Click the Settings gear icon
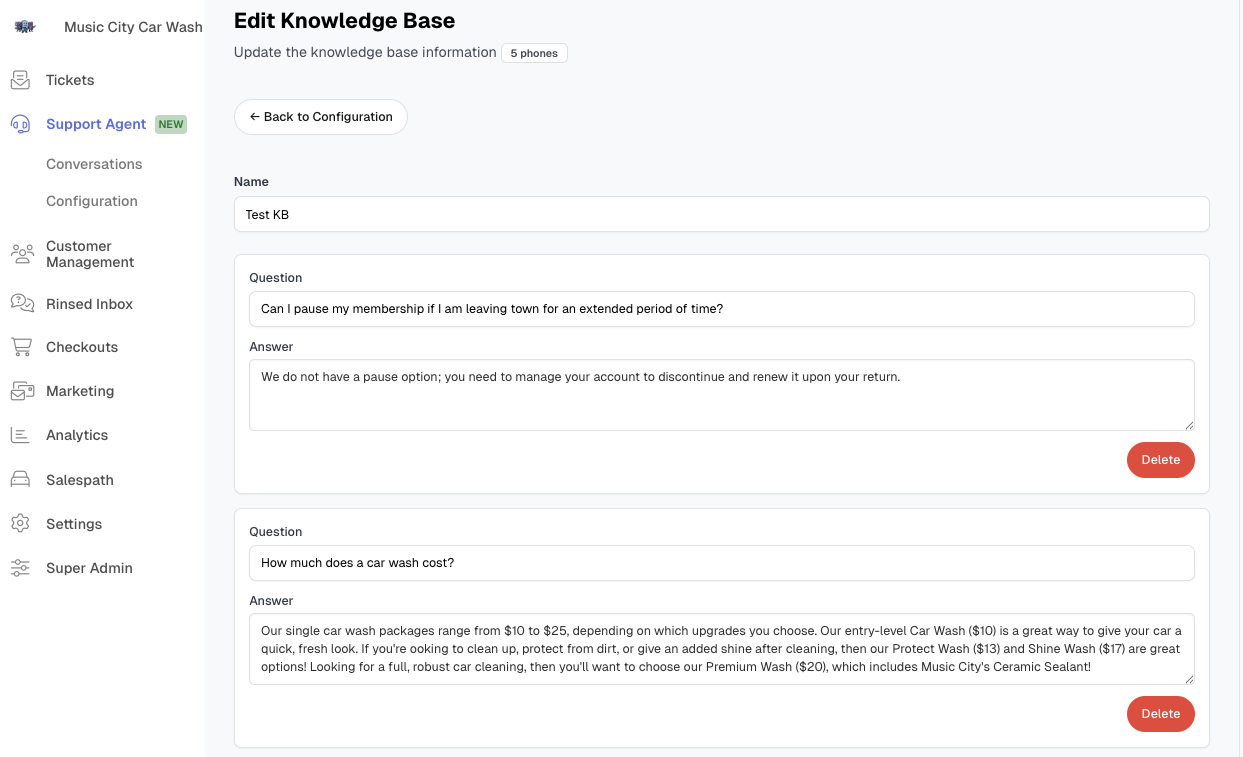1243x757 pixels. pos(20,524)
